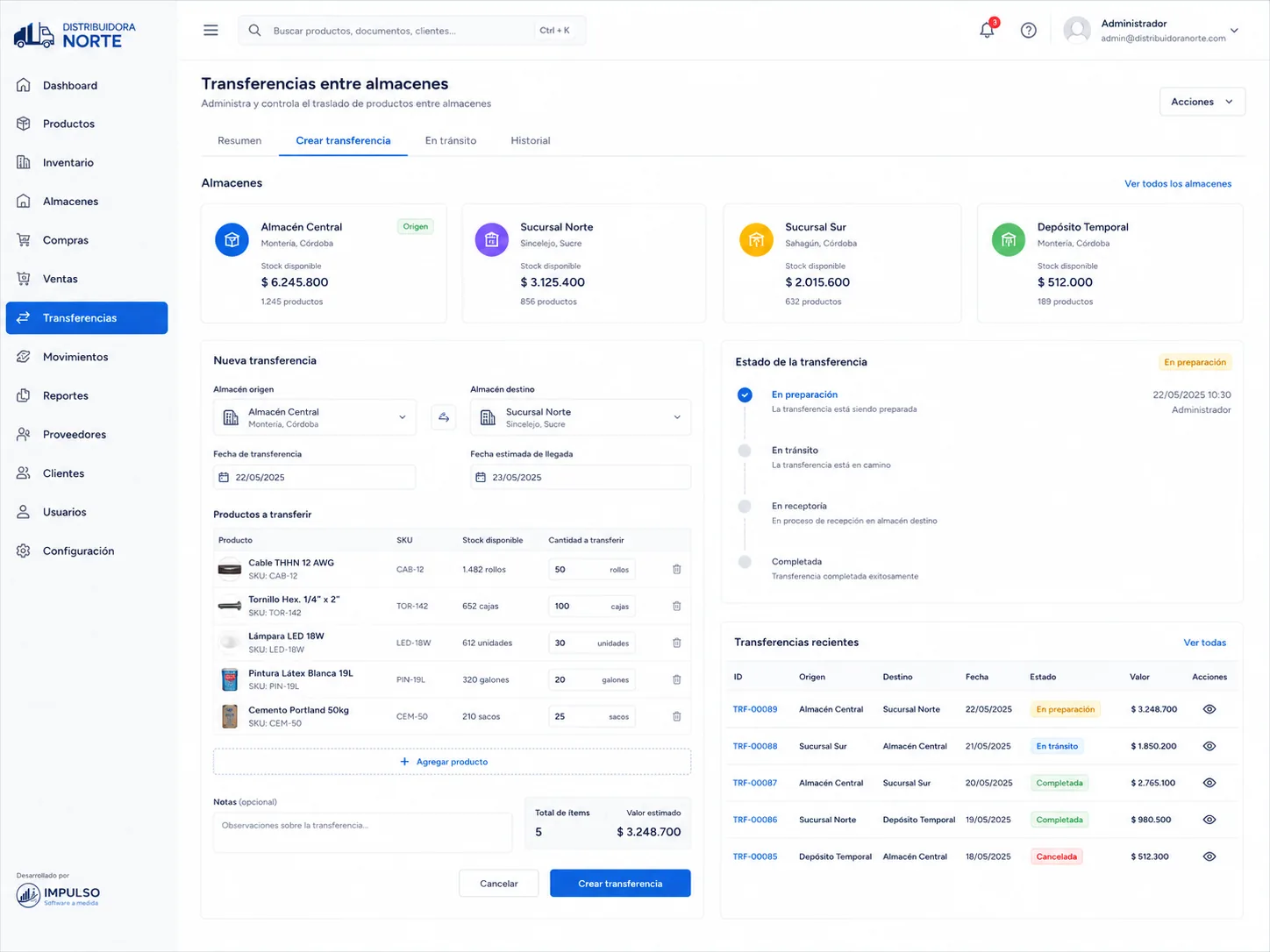This screenshot has height=952, width=1270.
Task: Focus the Notas observations text field
Action: pos(362,833)
